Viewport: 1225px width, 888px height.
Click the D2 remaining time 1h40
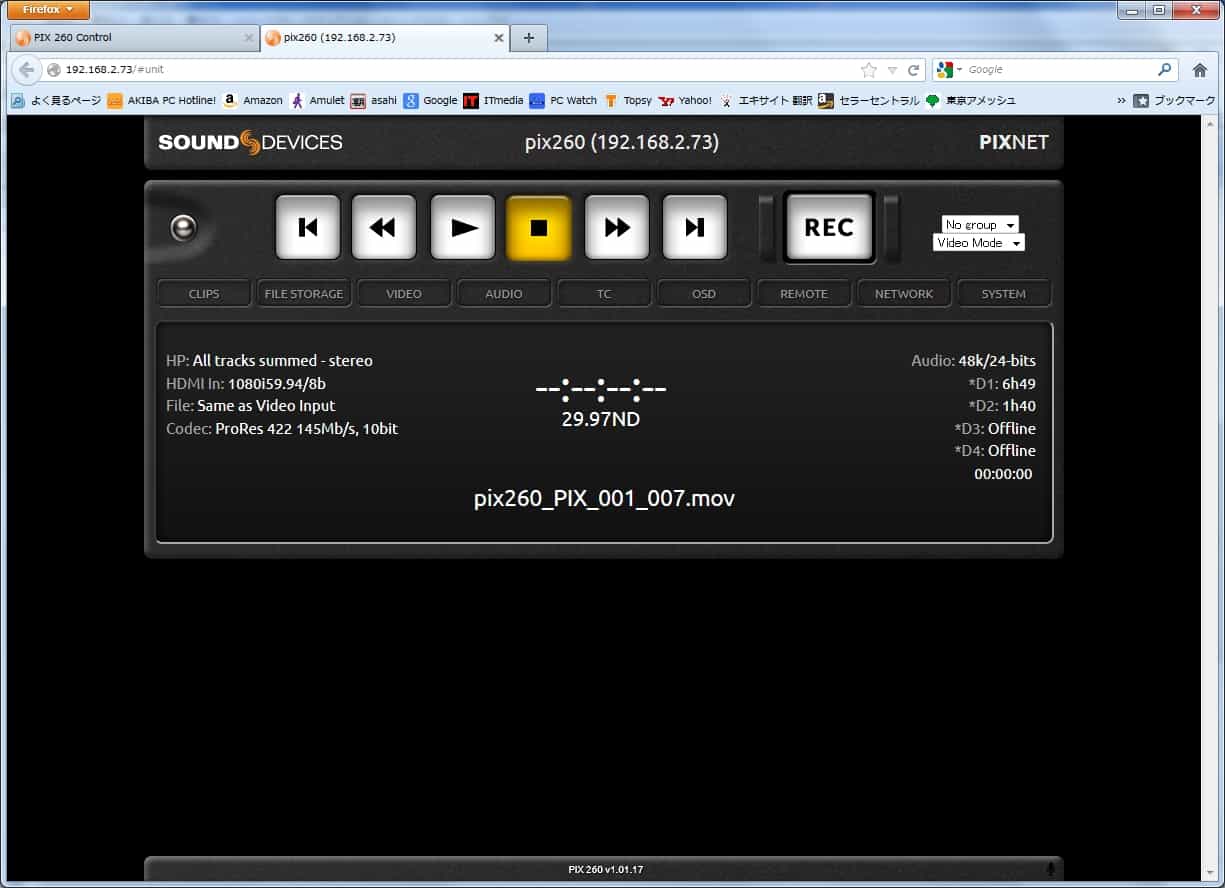1019,406
